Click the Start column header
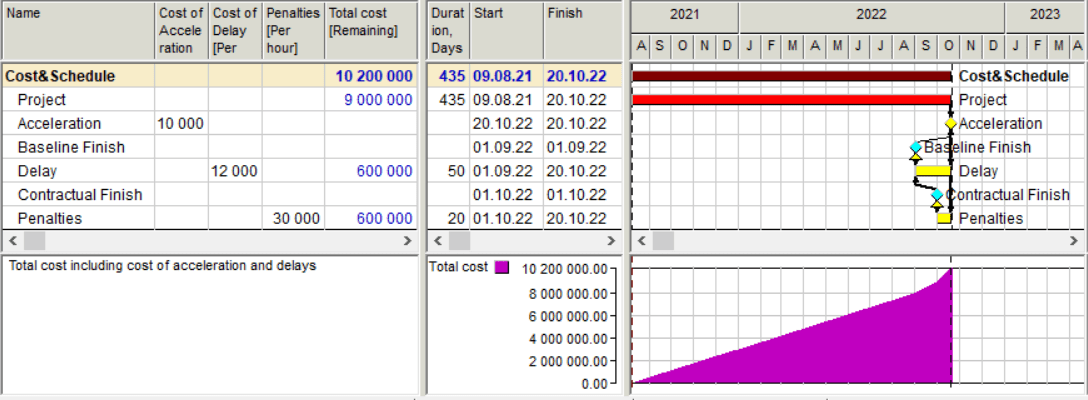This screenshot has height=400, width=1088. (x=507, y=31)
